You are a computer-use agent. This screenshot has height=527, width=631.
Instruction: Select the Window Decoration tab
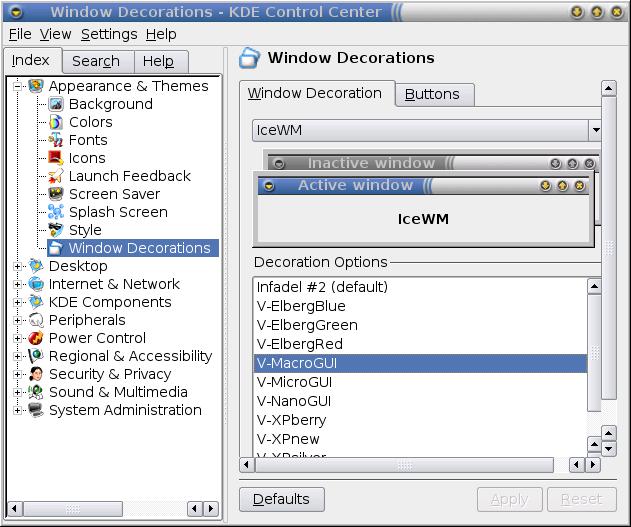(315, 93)
